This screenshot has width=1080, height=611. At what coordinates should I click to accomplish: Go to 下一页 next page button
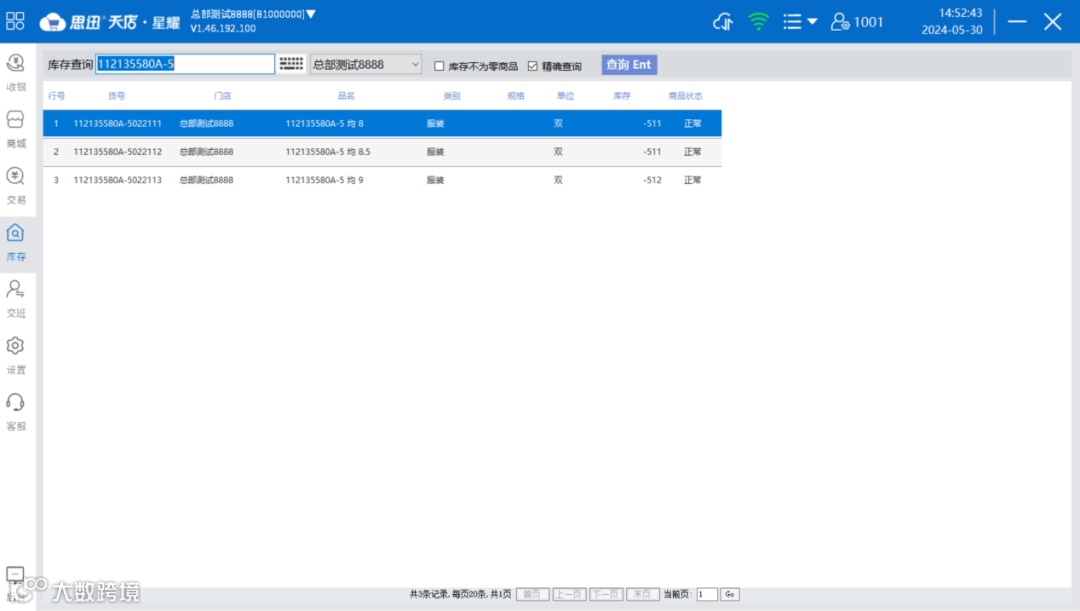click(x=606, y=594)
